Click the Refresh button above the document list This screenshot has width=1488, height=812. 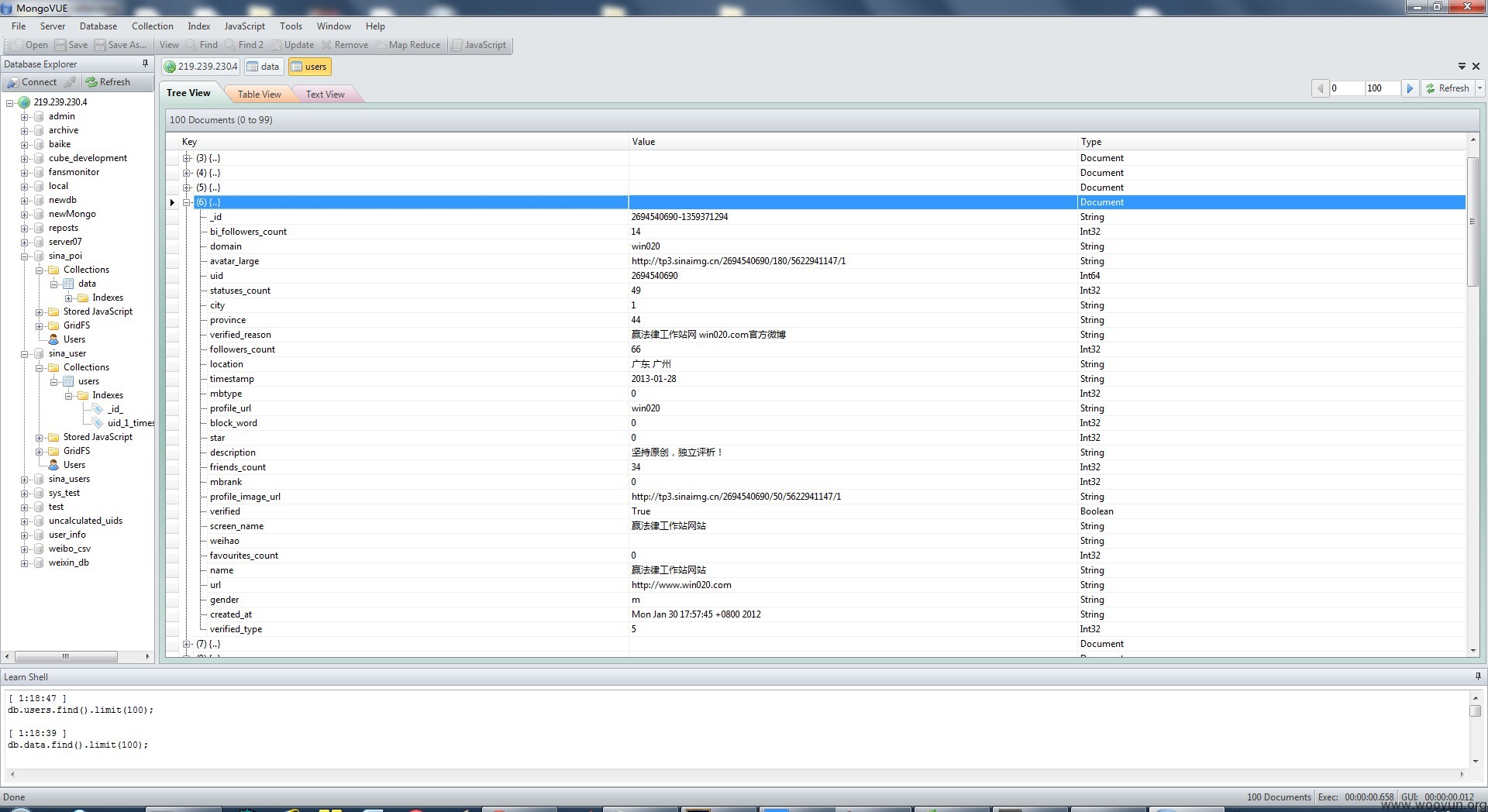(1447, 88)
